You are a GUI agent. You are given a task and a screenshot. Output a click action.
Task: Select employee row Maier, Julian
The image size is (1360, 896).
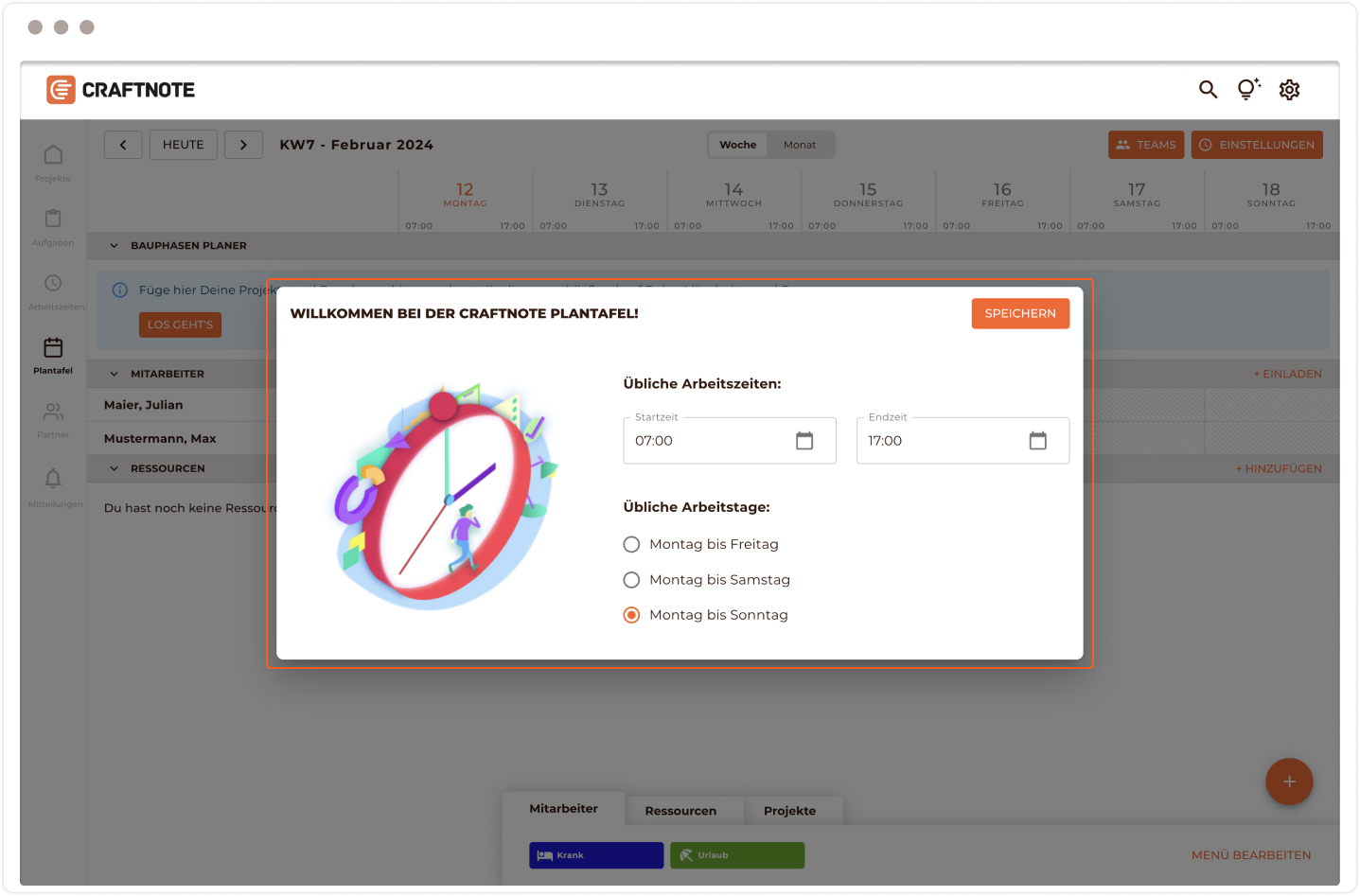pos(144,405)
